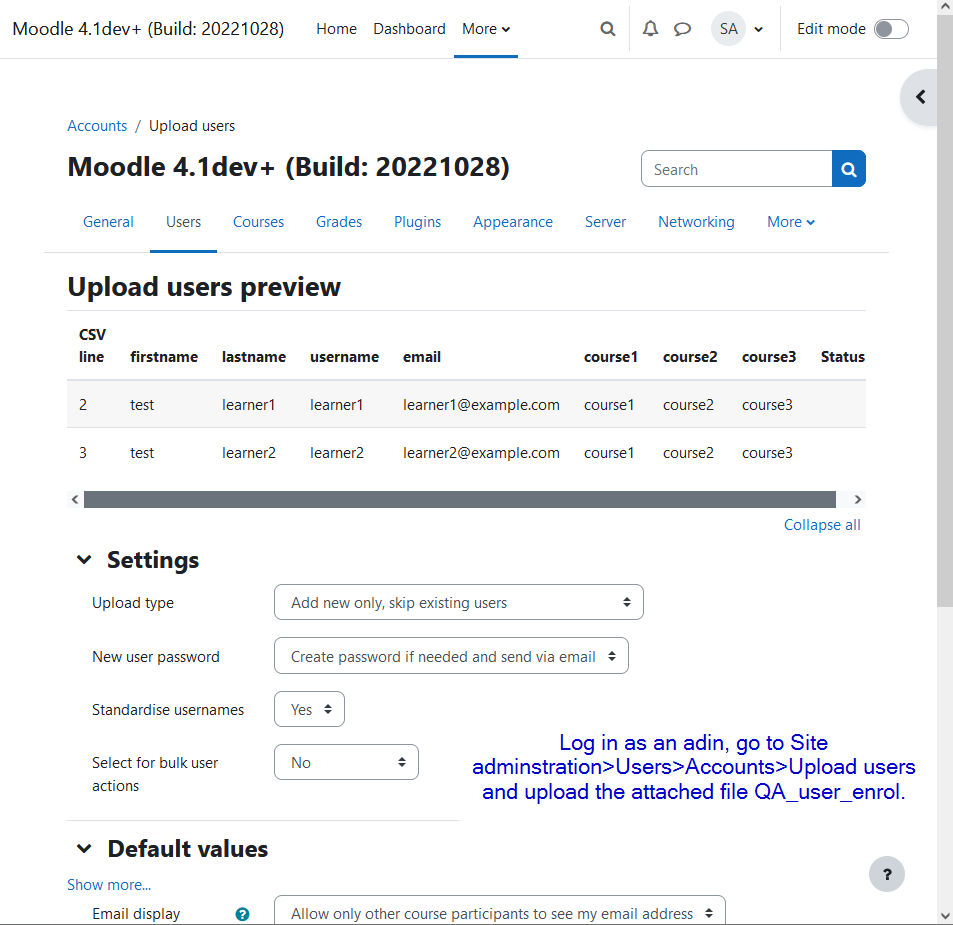
Task: Open the Upload type dropdown
Action: click(458, 602)
